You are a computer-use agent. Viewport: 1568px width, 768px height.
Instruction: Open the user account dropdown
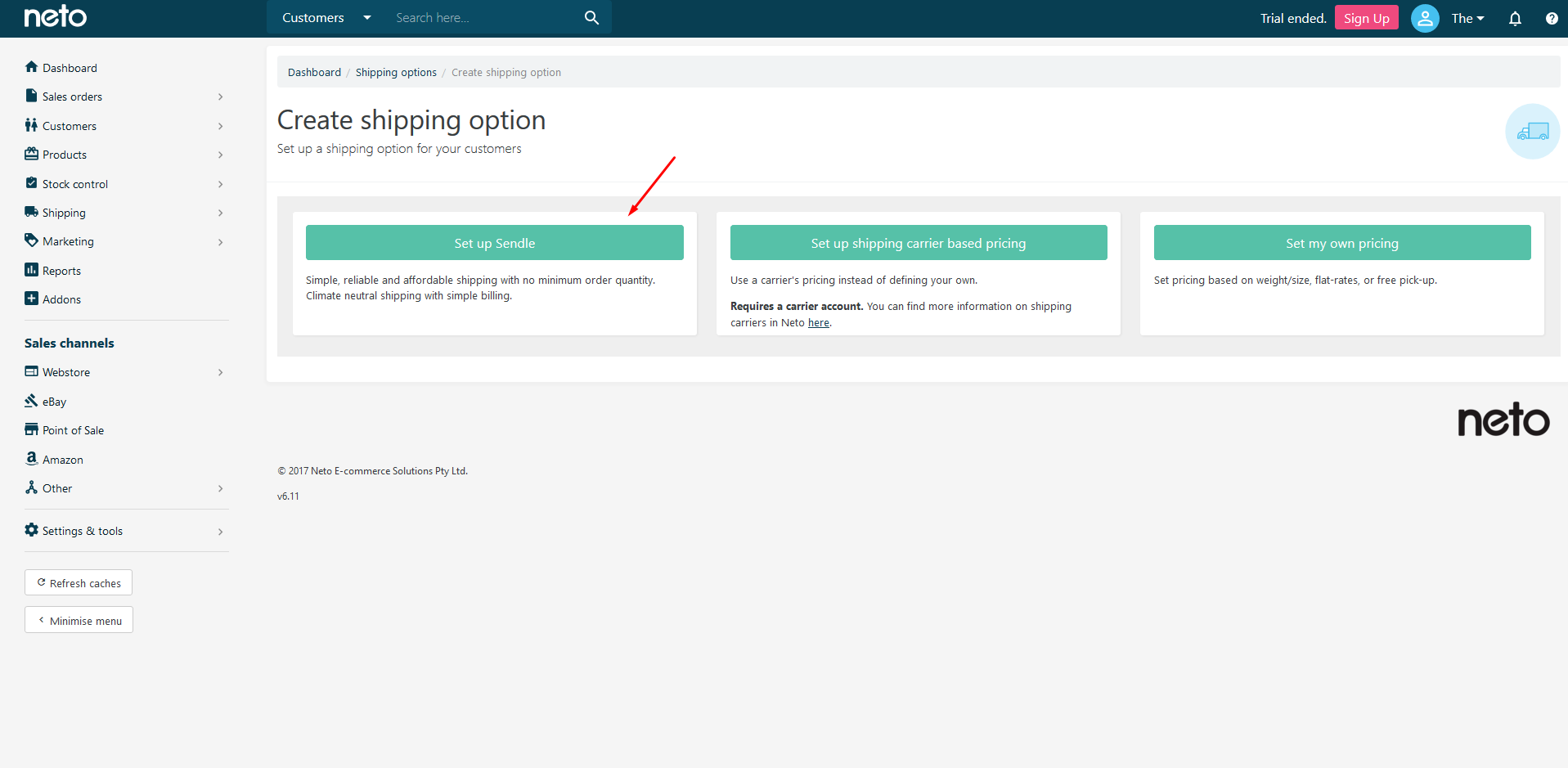pyautogui.click(x=1467, y=18)
